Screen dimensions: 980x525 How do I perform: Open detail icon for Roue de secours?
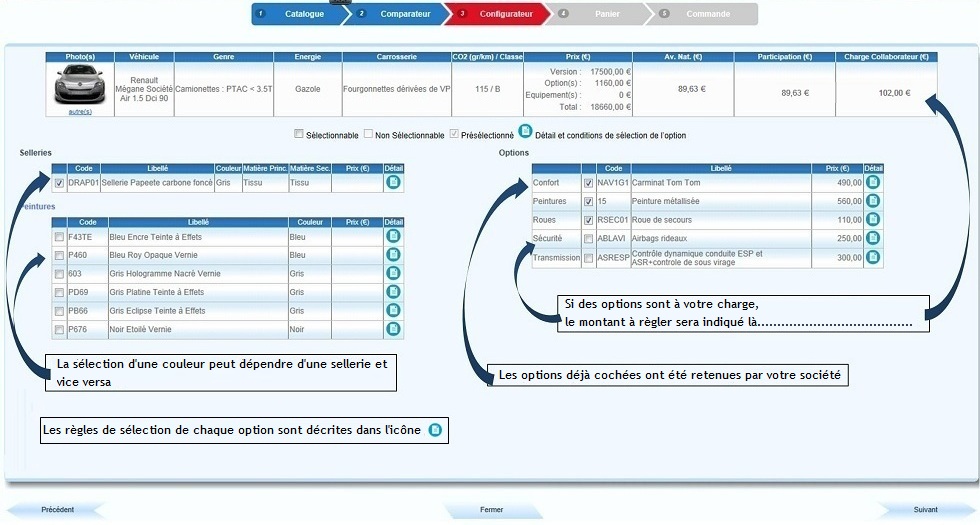(873, 219)
